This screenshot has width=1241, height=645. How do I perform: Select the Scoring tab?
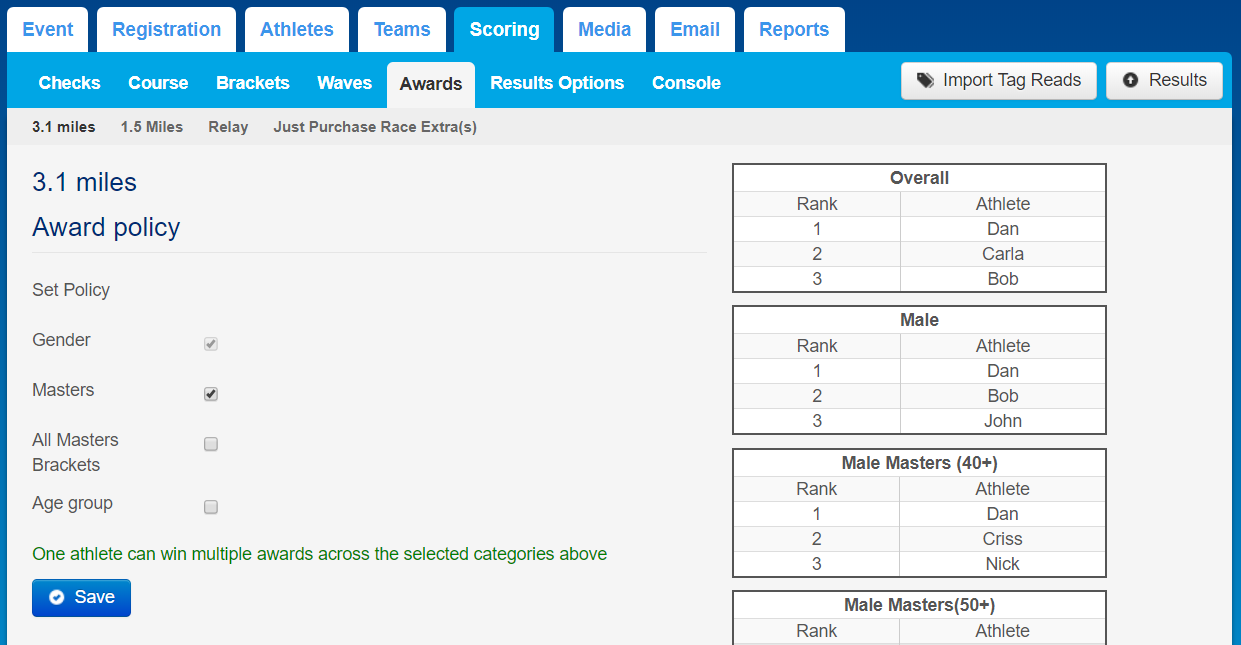[504, 30]
